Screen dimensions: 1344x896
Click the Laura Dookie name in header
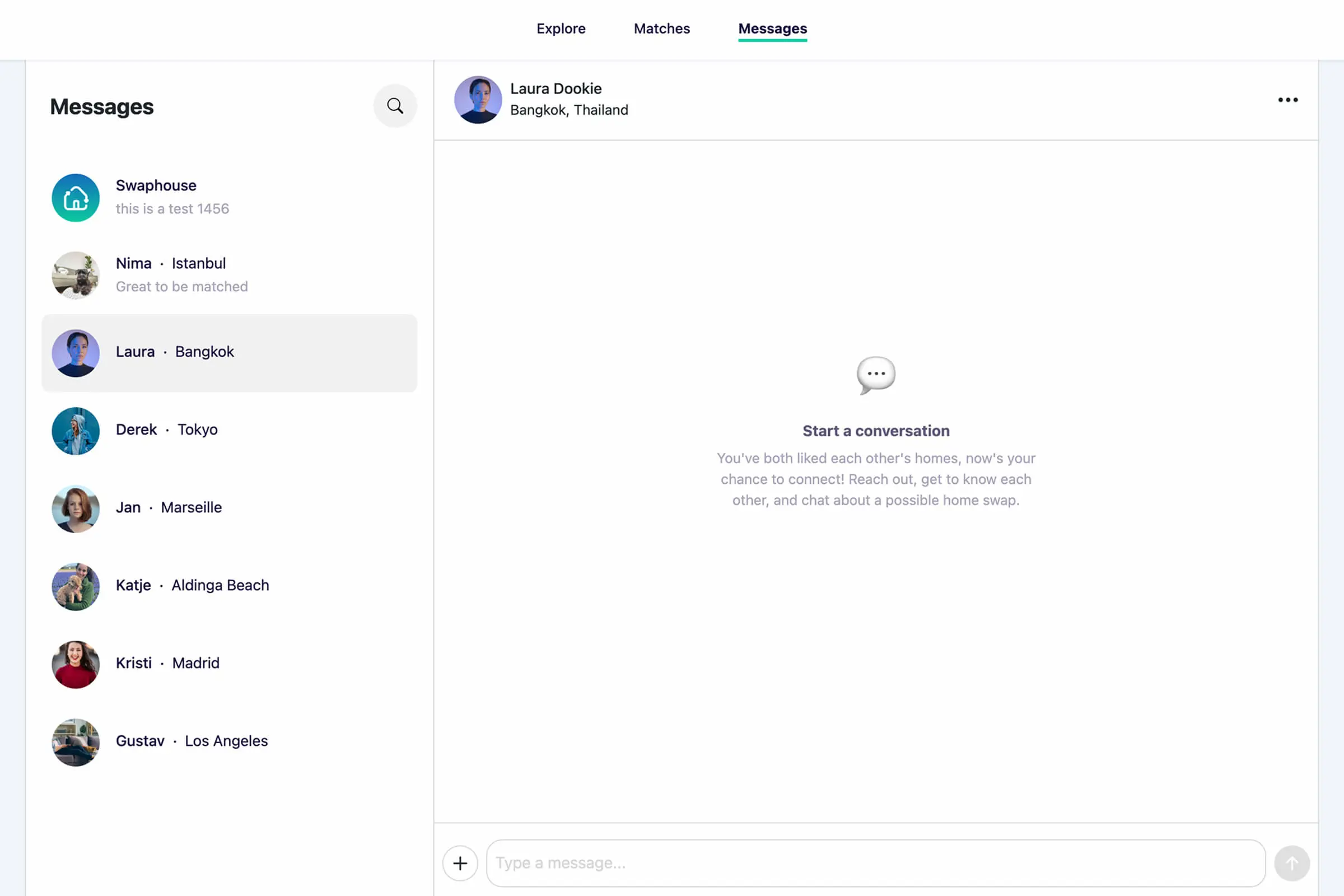[x=556, y=88]
